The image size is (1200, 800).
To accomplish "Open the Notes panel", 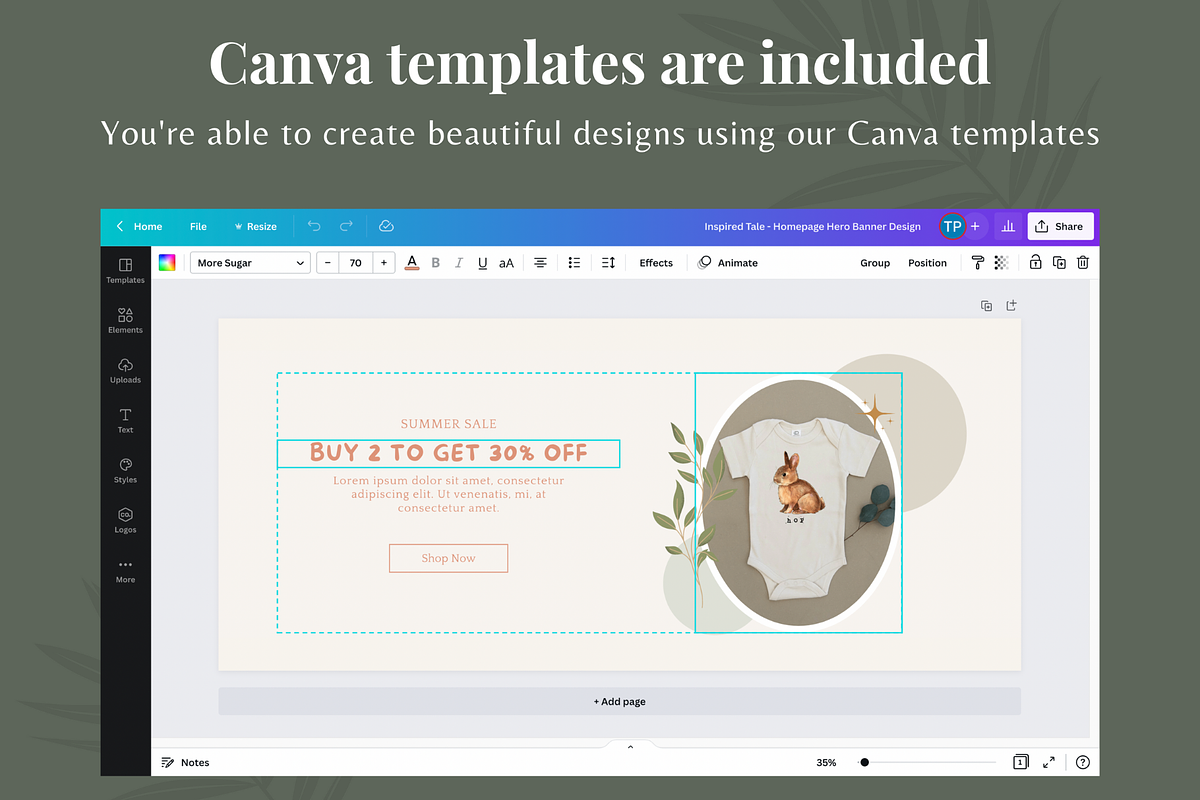I will pyautogui.click(x=186, y=762).
